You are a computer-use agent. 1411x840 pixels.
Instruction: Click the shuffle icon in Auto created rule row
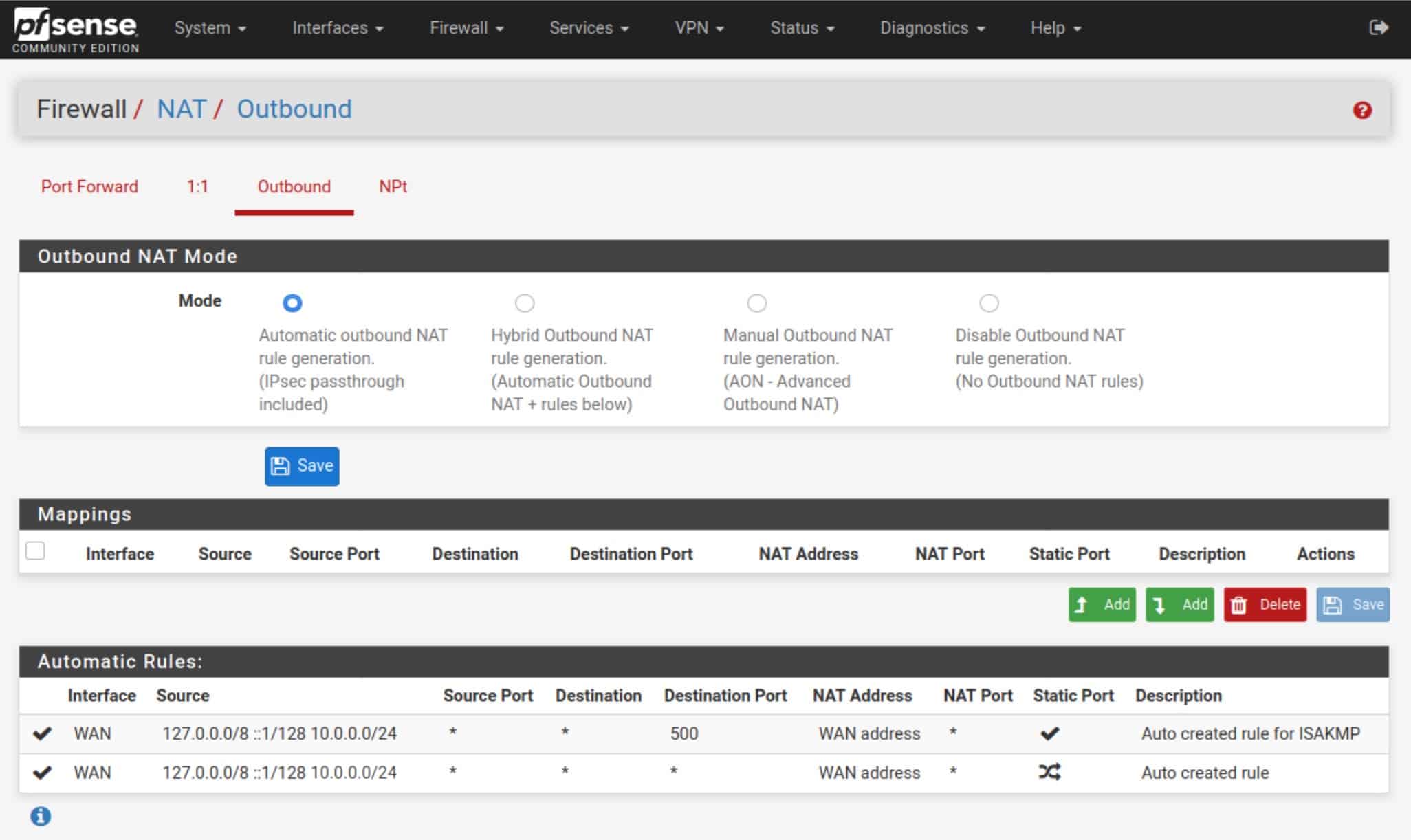pyautogui.click(x=1049, y=772)
